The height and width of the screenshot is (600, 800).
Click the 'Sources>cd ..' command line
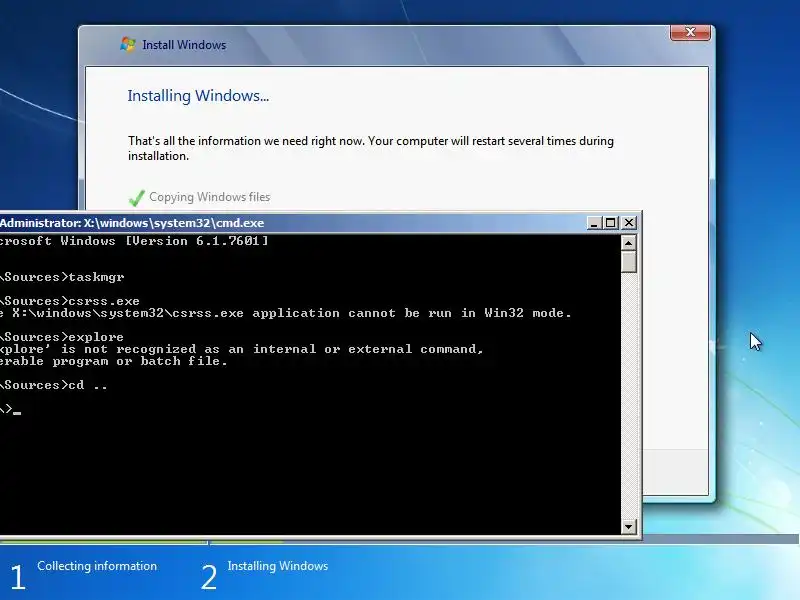[x=54, y=385]
